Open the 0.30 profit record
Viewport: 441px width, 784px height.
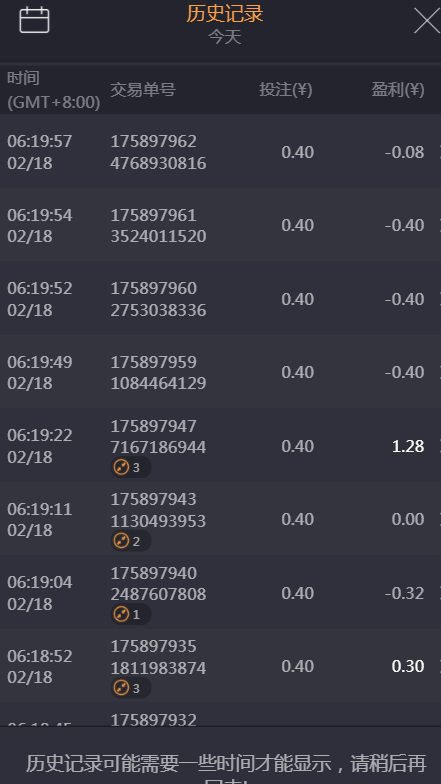(x=220, y=666)
